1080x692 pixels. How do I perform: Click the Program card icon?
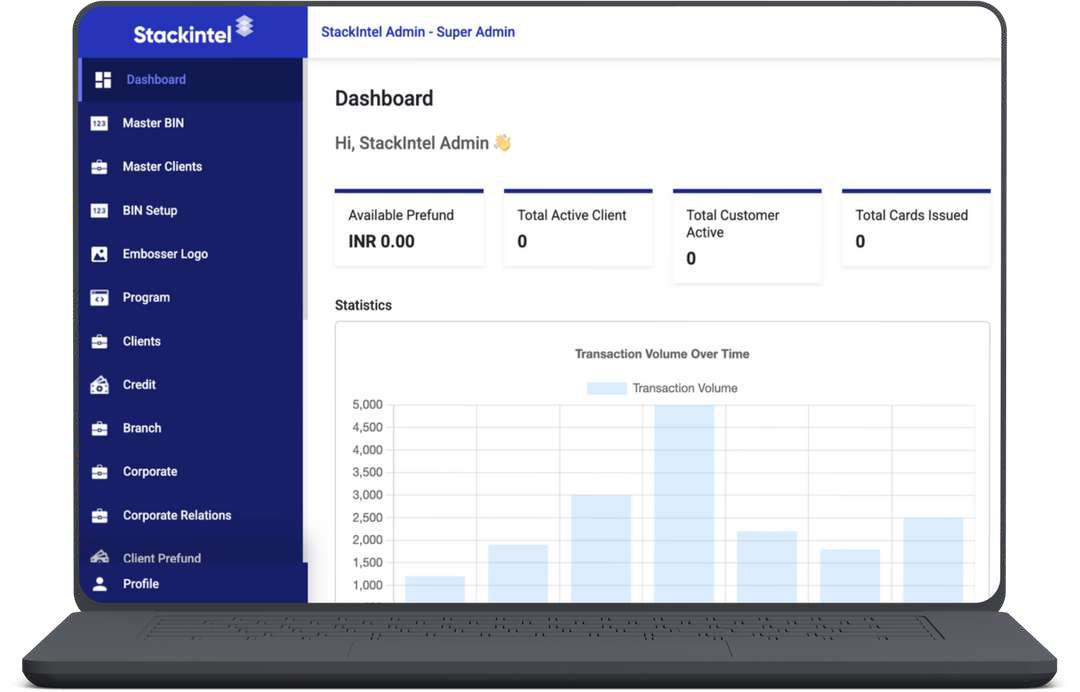click(100, 297)
